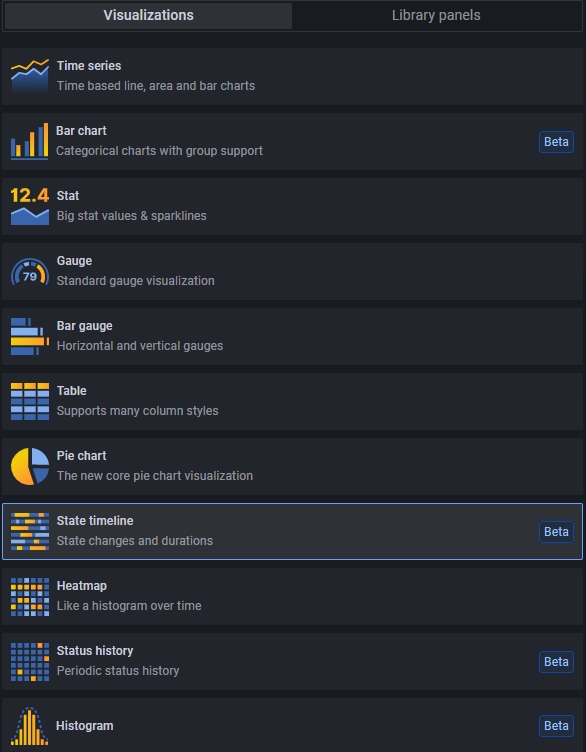The height and width of the screenshot is (752, 586).
Task: Pick the Status history icon
Action: click(30, 662)
